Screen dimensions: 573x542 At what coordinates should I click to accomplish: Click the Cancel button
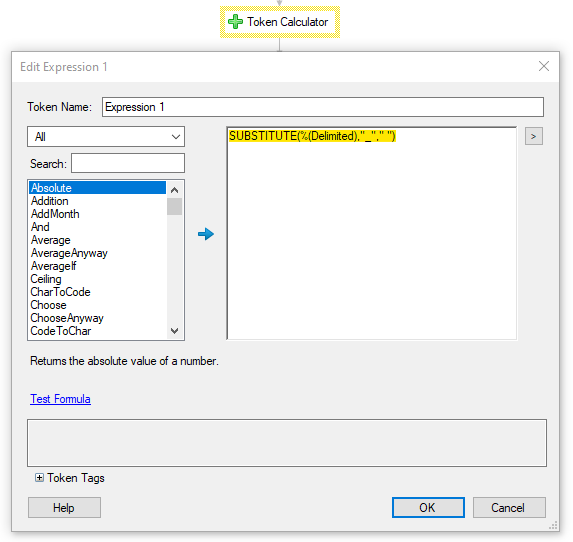click(x=509, y=507)
